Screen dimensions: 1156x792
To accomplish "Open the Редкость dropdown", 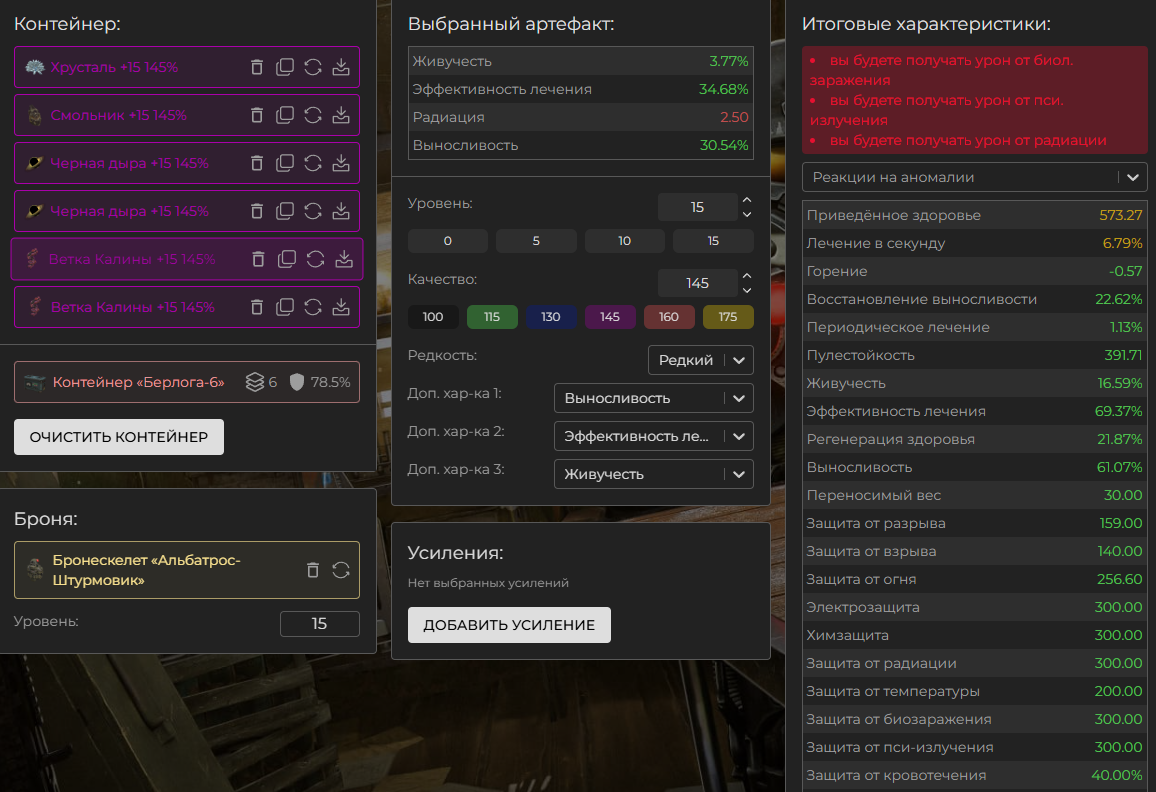I will (x=700, y=360).
